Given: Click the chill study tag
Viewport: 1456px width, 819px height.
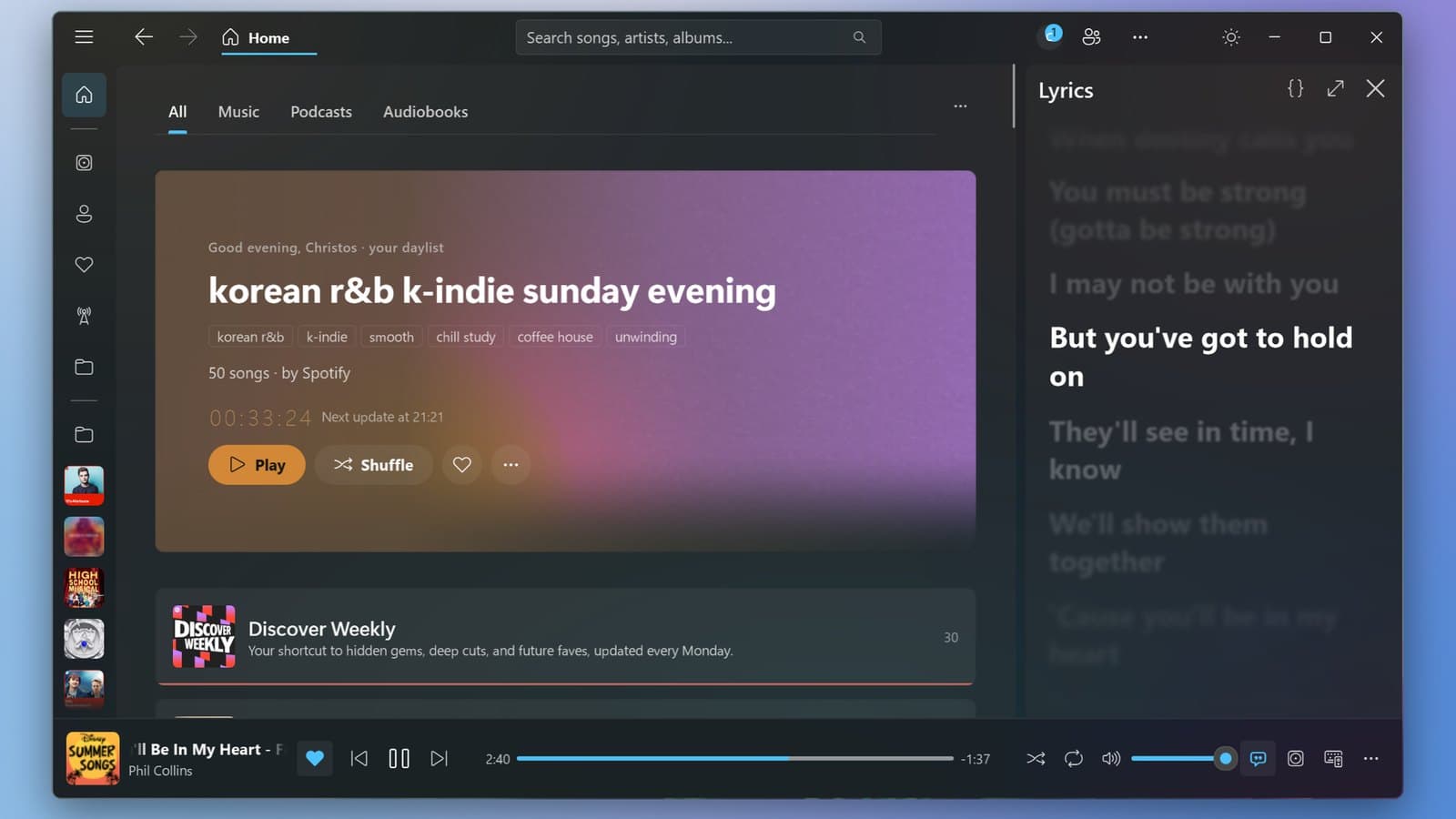Looking at the screenshot, I should pos(466,337).
